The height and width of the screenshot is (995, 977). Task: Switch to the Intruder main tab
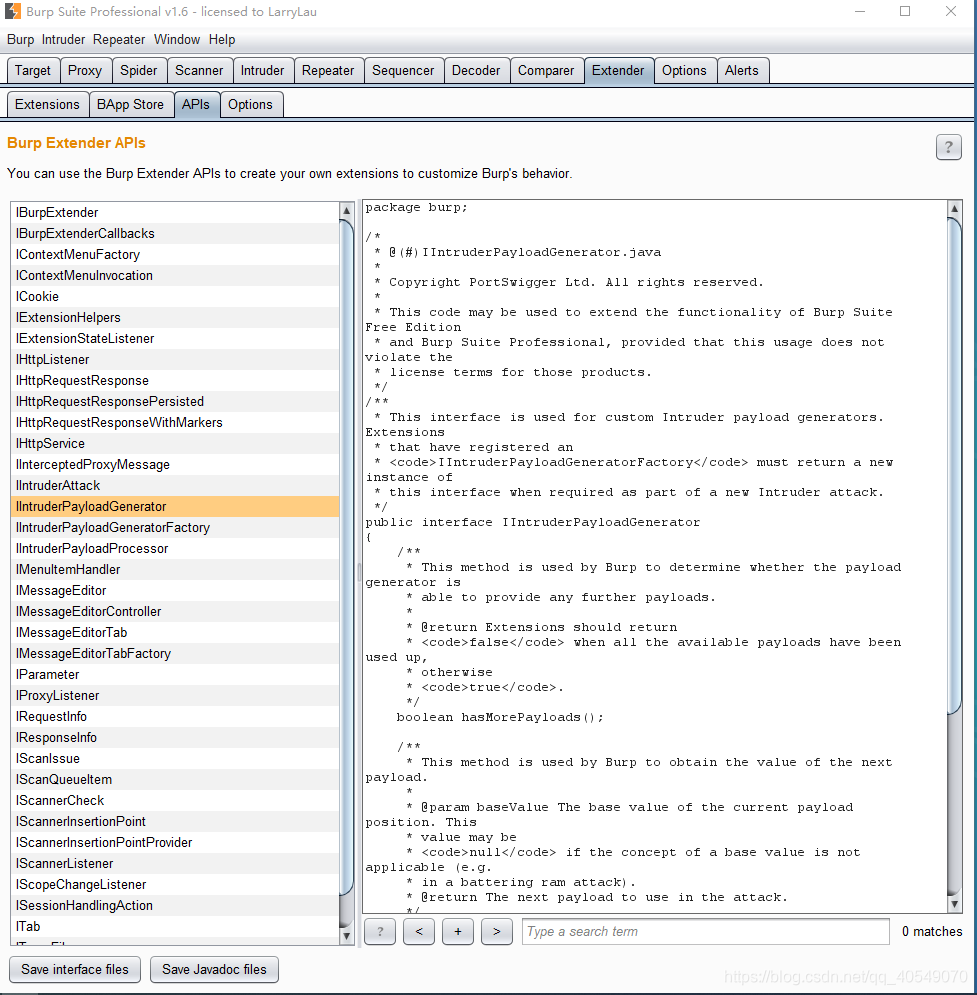263,70
